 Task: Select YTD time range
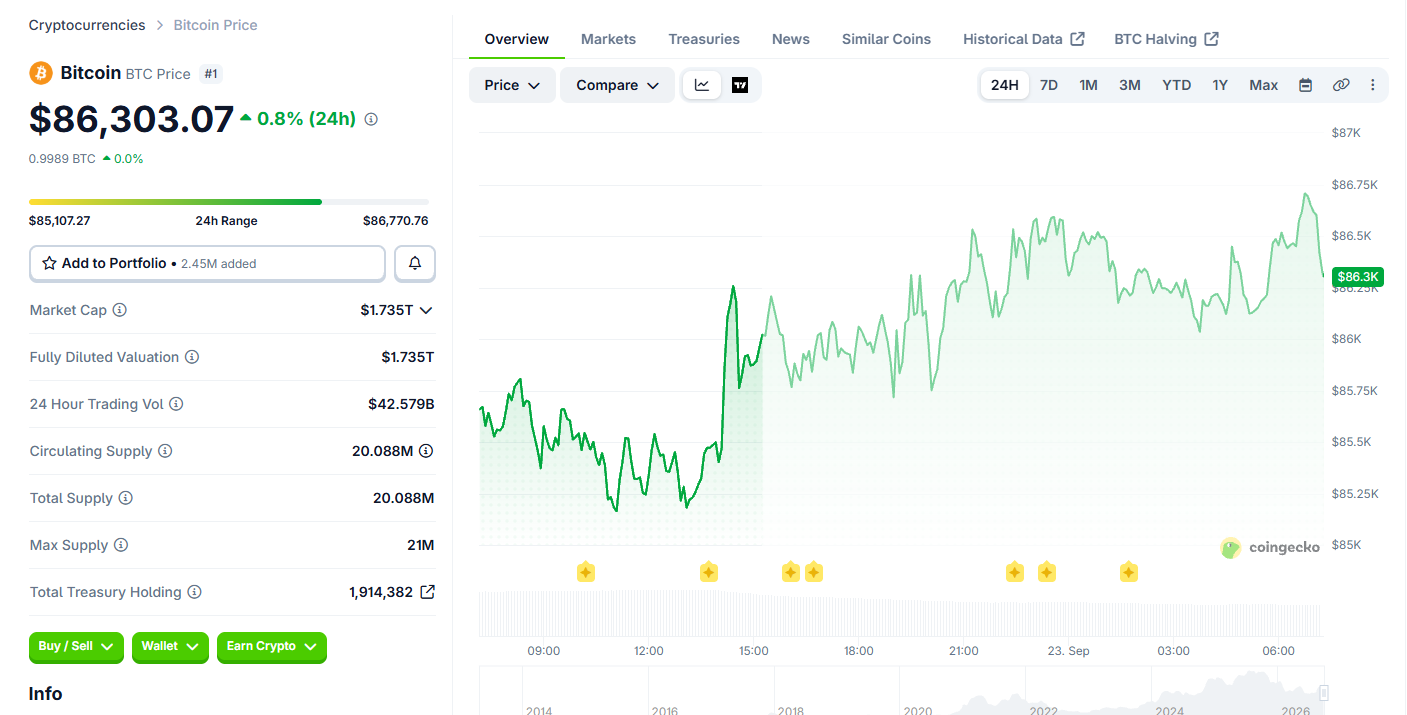(1177, 85)
